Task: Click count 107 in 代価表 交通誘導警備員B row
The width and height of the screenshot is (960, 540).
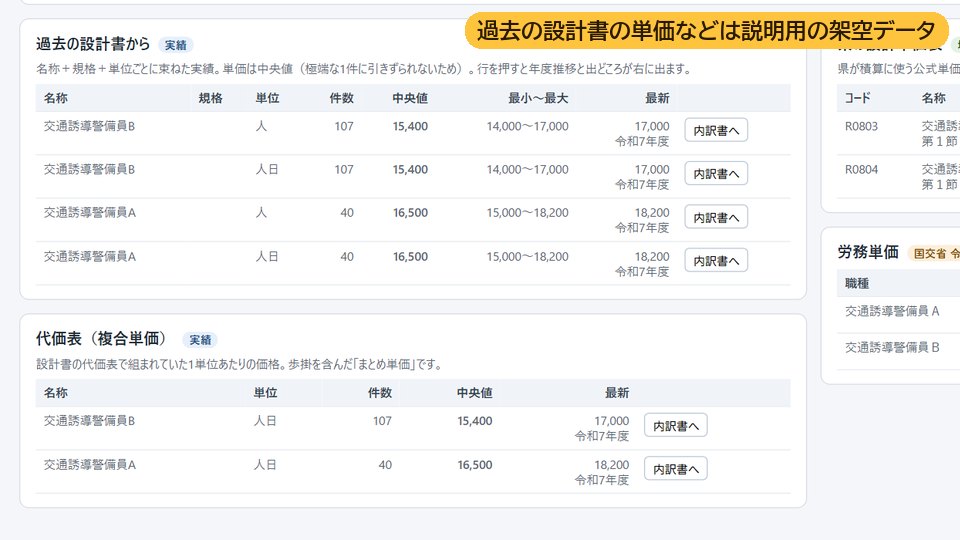Action: 382,421
